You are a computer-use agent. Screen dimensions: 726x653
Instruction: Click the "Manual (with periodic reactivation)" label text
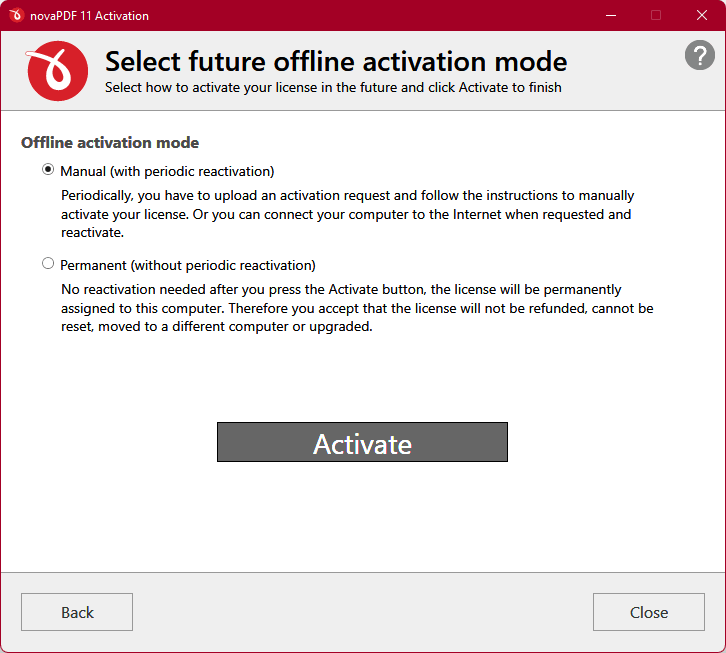click(x=167, y=171)
